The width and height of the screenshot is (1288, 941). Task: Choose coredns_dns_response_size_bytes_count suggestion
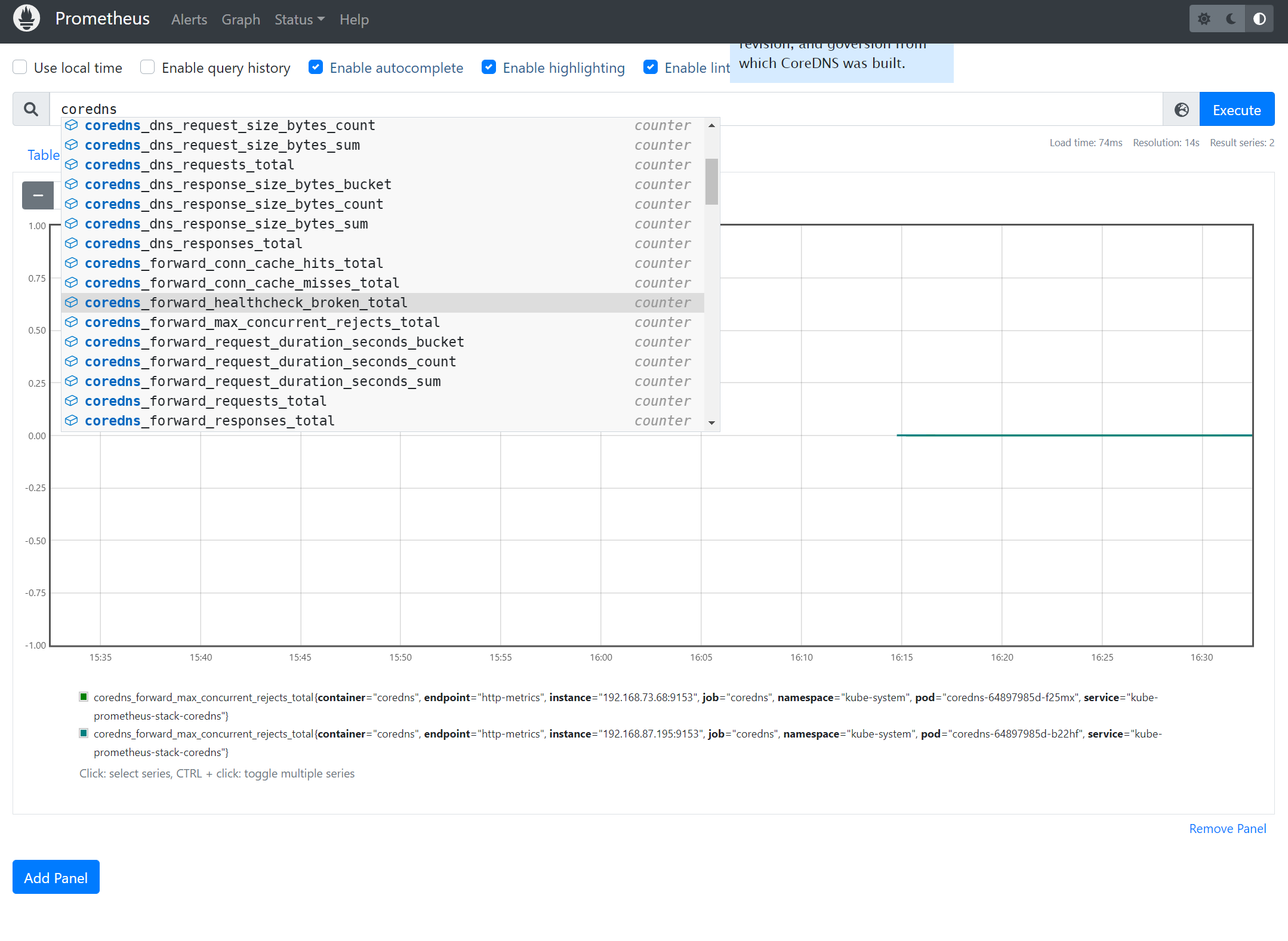383,204
